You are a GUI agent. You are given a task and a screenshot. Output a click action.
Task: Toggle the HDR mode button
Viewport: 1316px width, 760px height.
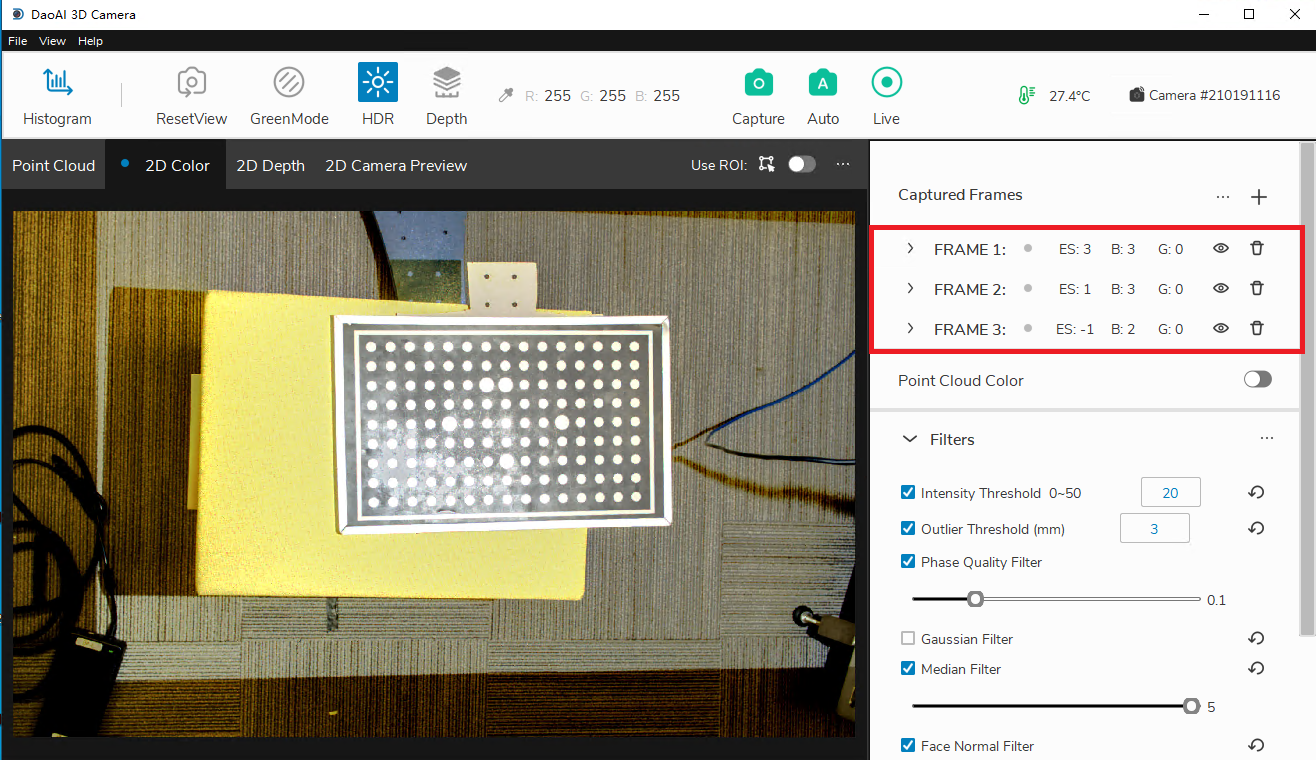(x=378, y=83)
